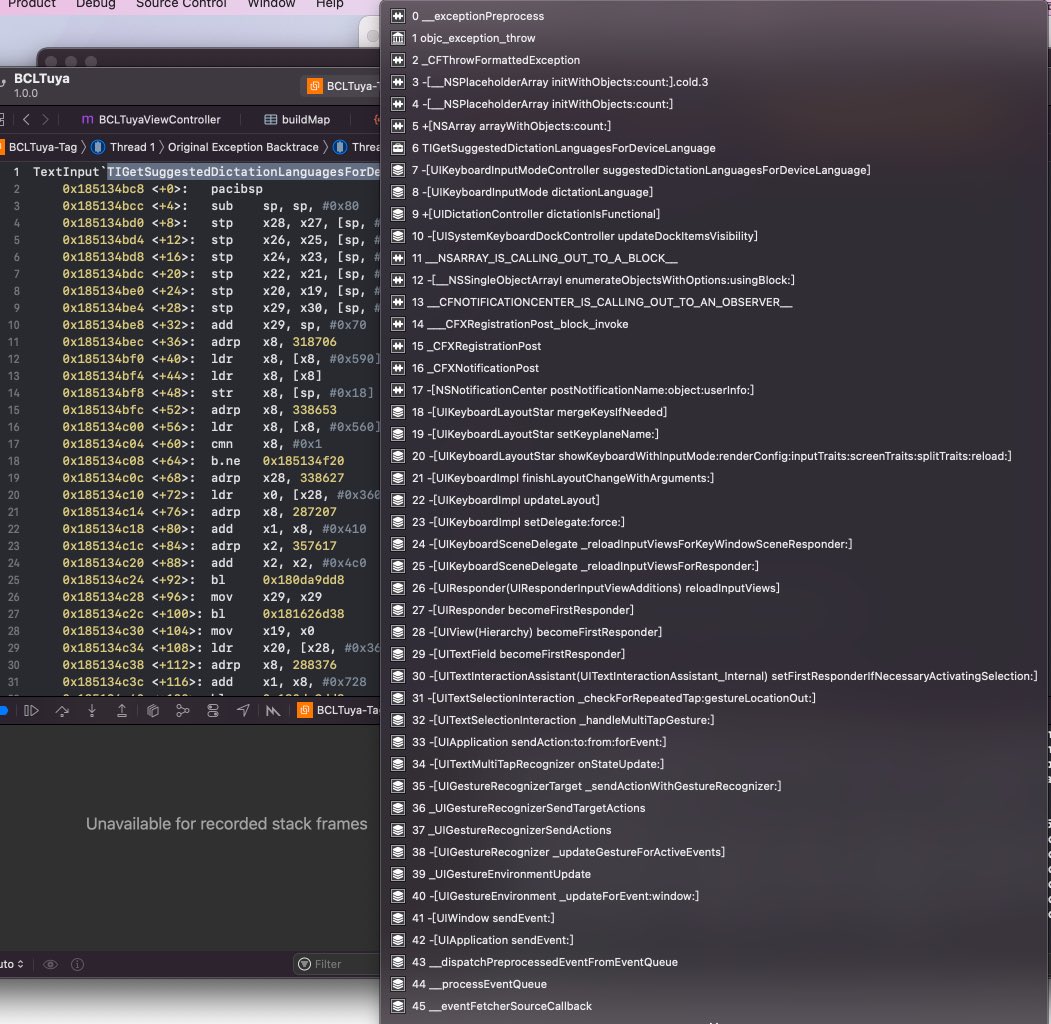Click the Continue program execution icon
The image size is (1051, 1024).
tap(32, 711)
